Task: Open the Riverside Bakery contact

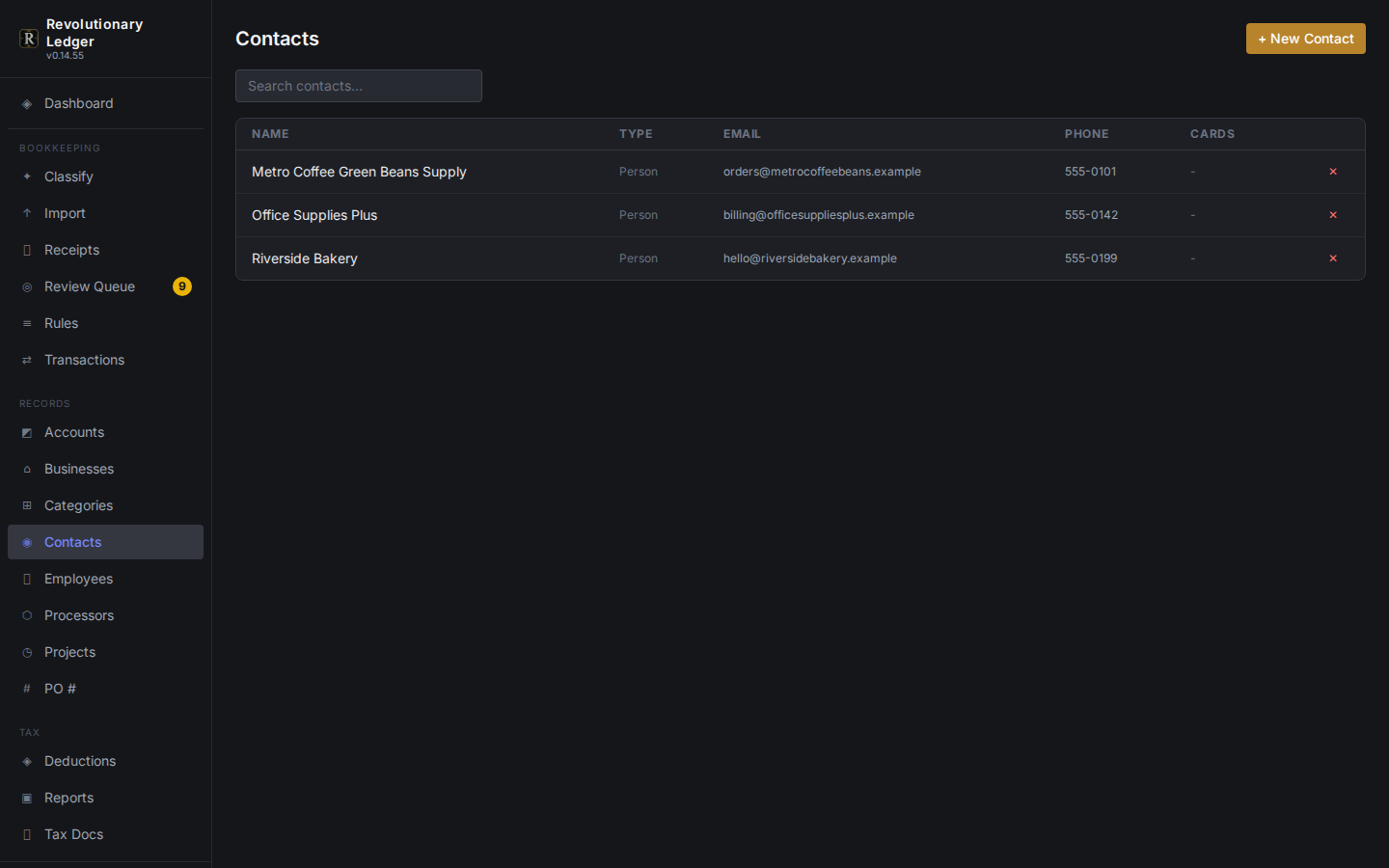Action: click(305, 258)
